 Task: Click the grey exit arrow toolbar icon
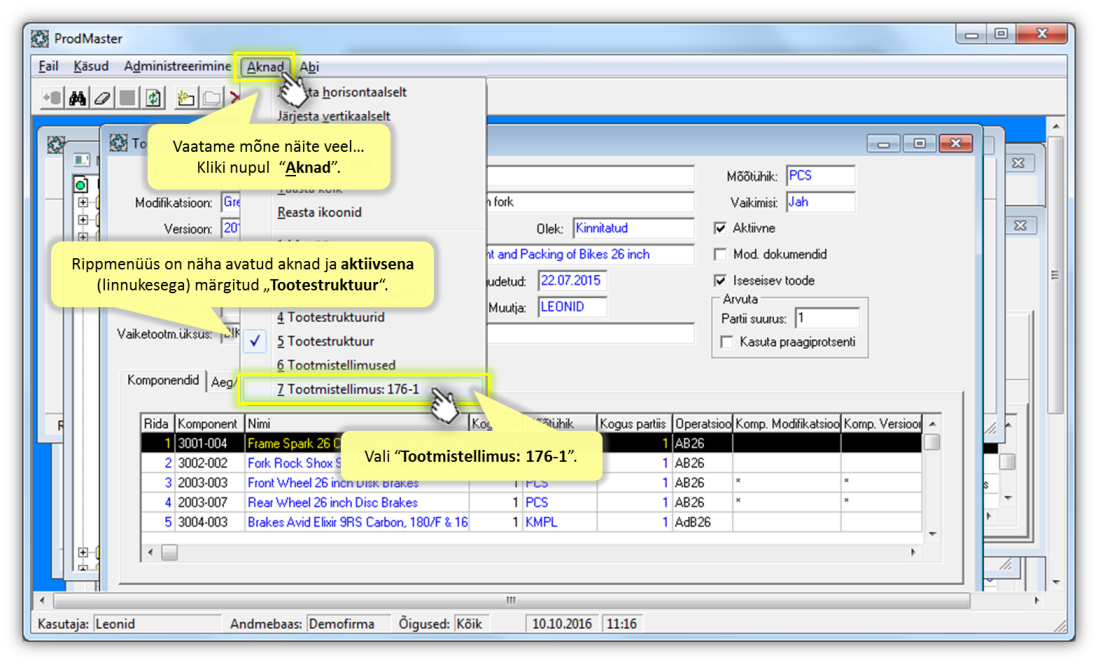point(52,98)
